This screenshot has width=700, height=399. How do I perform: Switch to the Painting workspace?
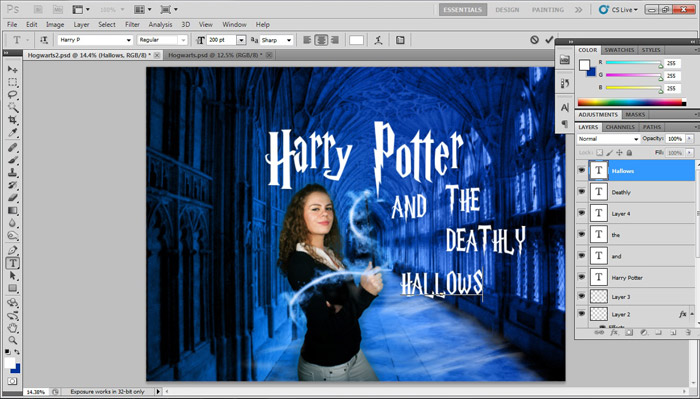click(548, 9)
